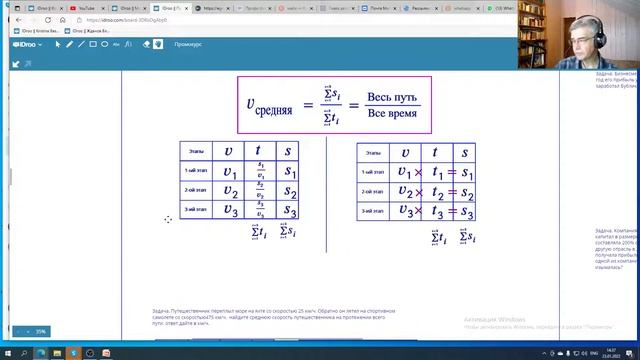Viewport: 640px width, 360px height.
Task: Open the clock app on taskbar
Action: 90,353
